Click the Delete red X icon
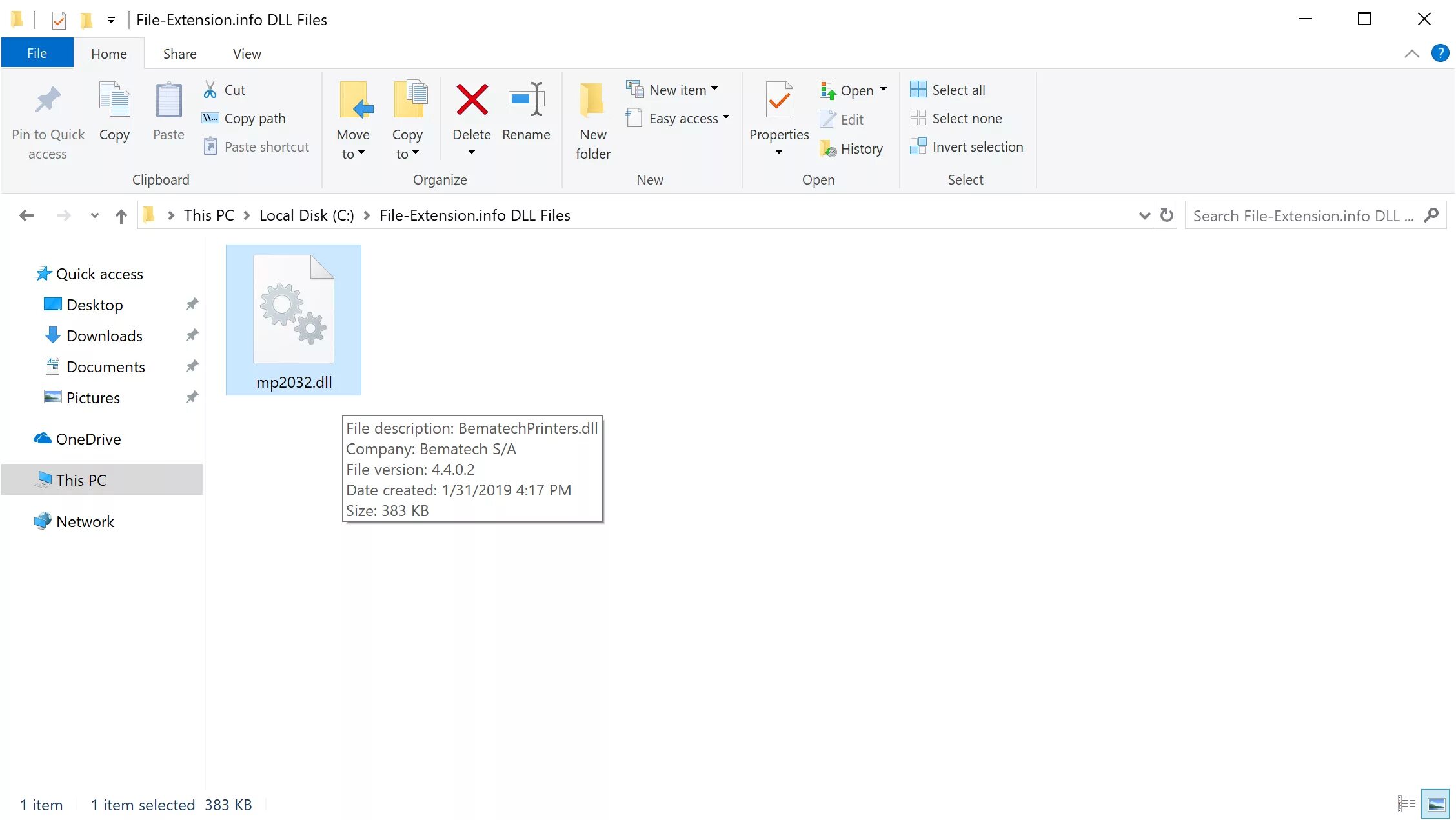 (x=472, y=101)
